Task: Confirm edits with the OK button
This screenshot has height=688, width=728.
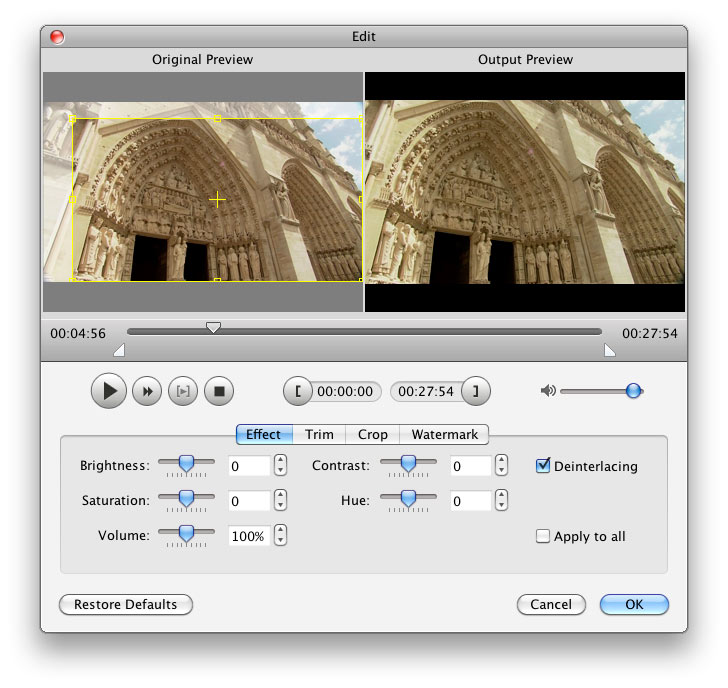Action: point(634,604)
